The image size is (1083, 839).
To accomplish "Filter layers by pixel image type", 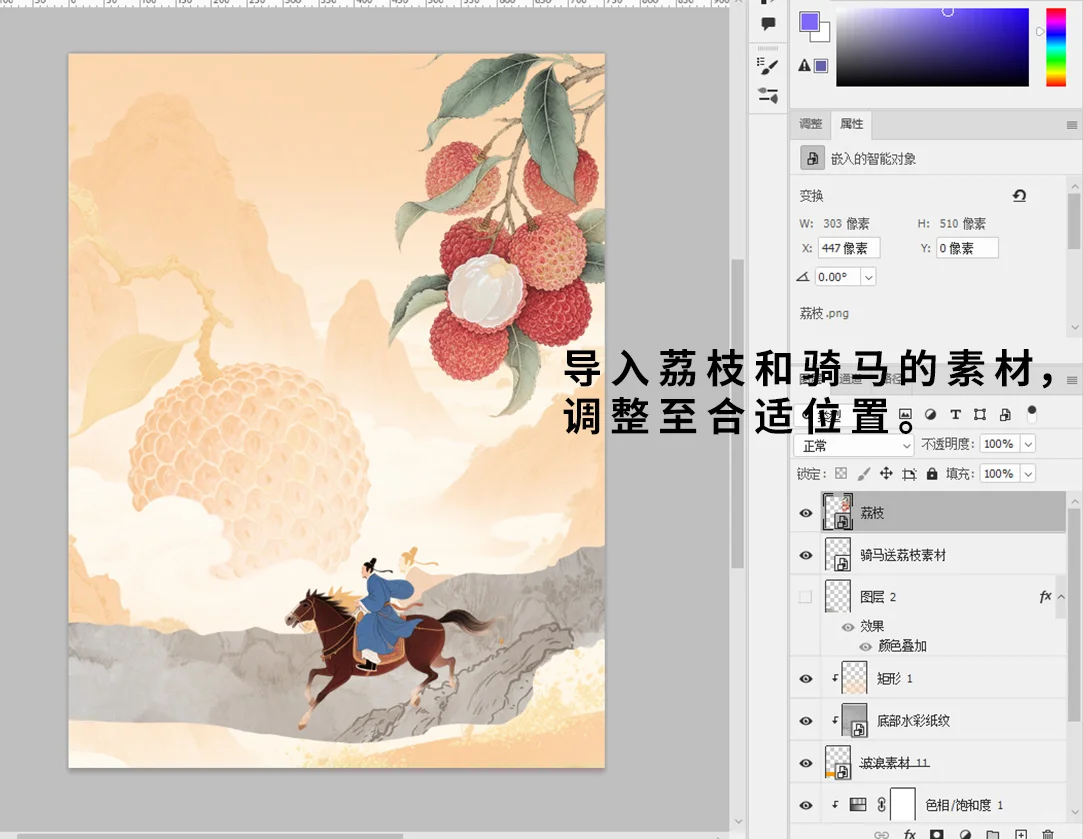I will [x=905, y=414].
